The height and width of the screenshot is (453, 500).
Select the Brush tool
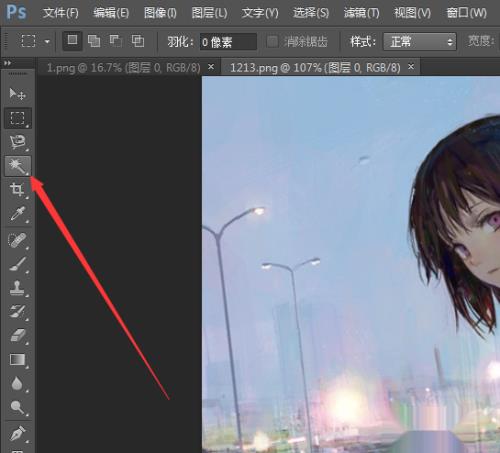click(18, 264)
